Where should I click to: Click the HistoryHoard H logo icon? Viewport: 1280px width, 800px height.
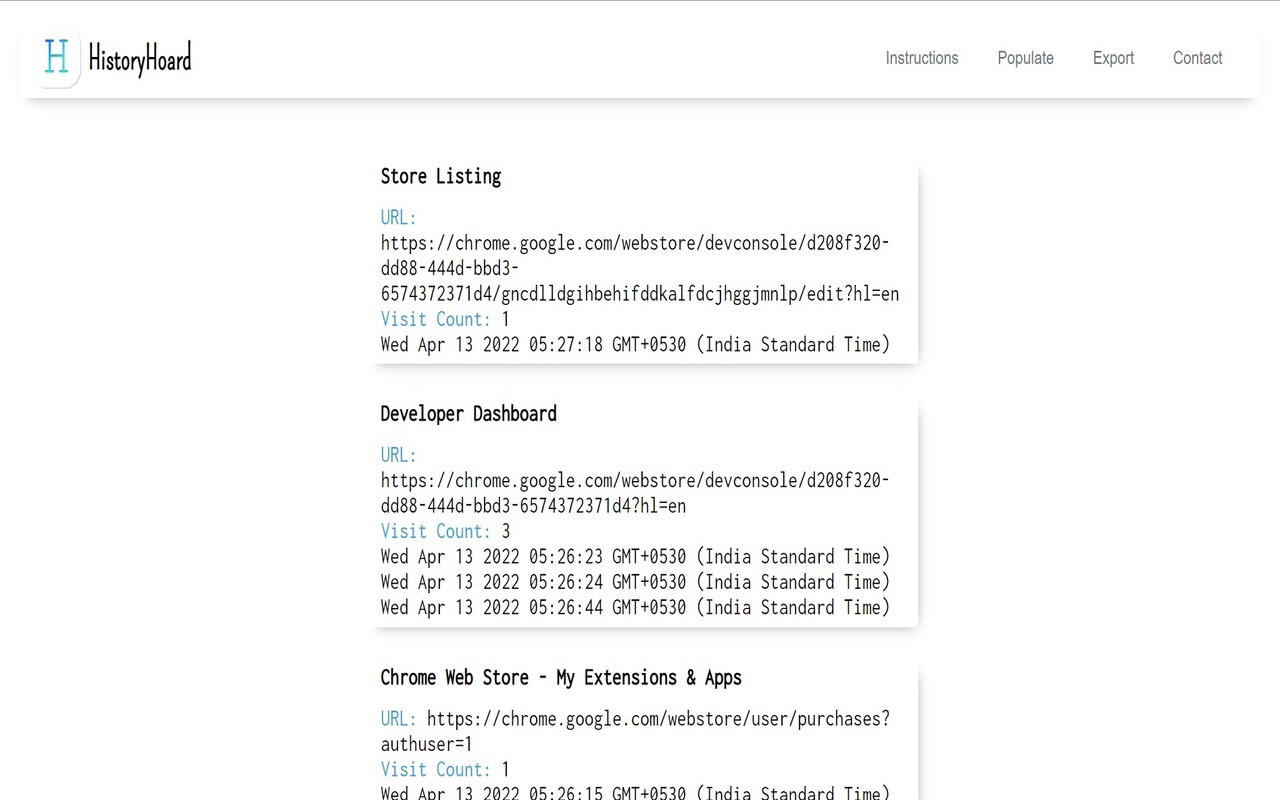[x=57, y=58]
